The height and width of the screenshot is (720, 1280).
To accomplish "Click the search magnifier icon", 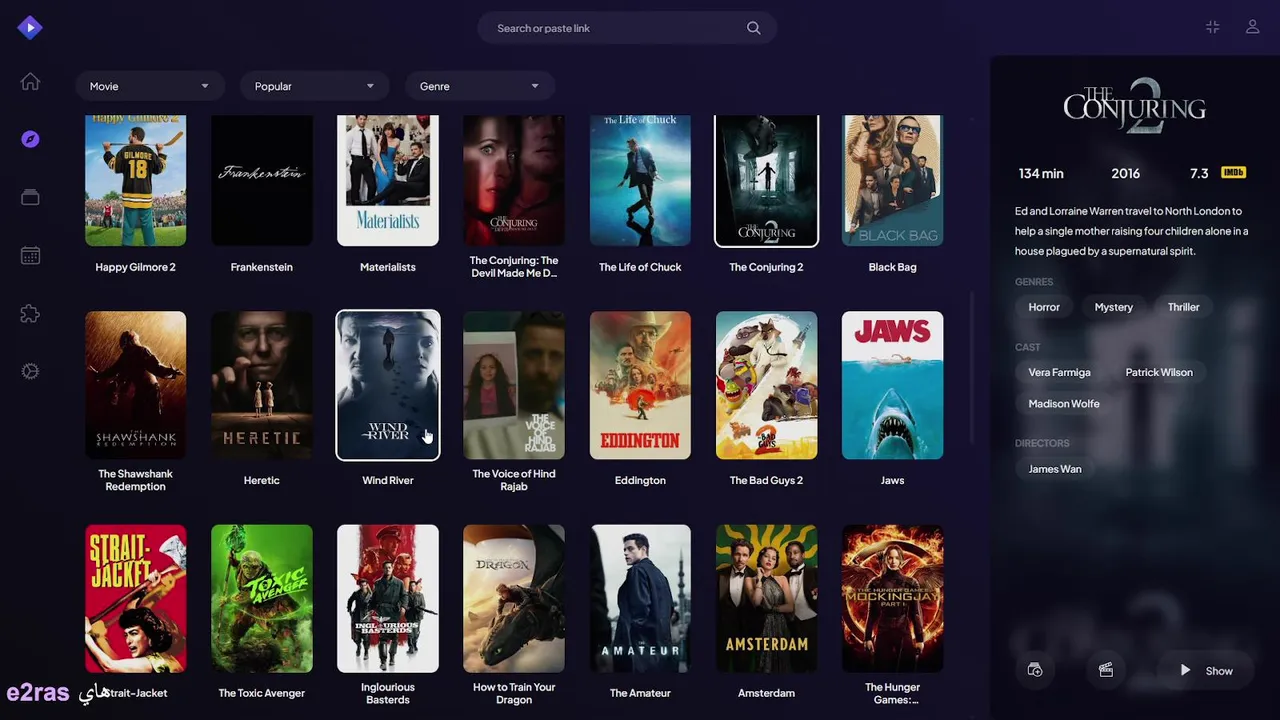I will pyautogui.click(x=754, y=28).
